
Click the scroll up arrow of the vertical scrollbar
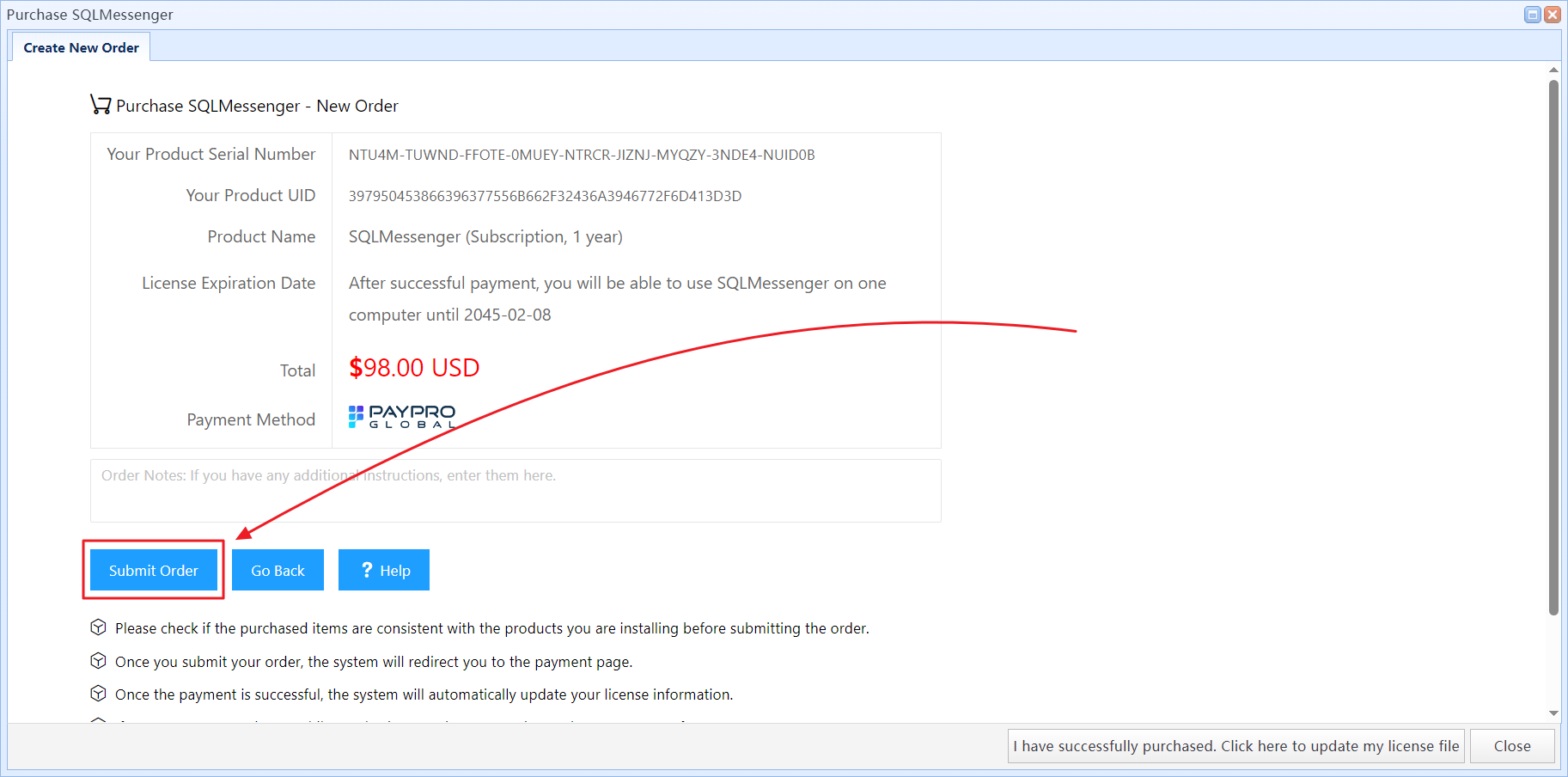[1553, 70]
